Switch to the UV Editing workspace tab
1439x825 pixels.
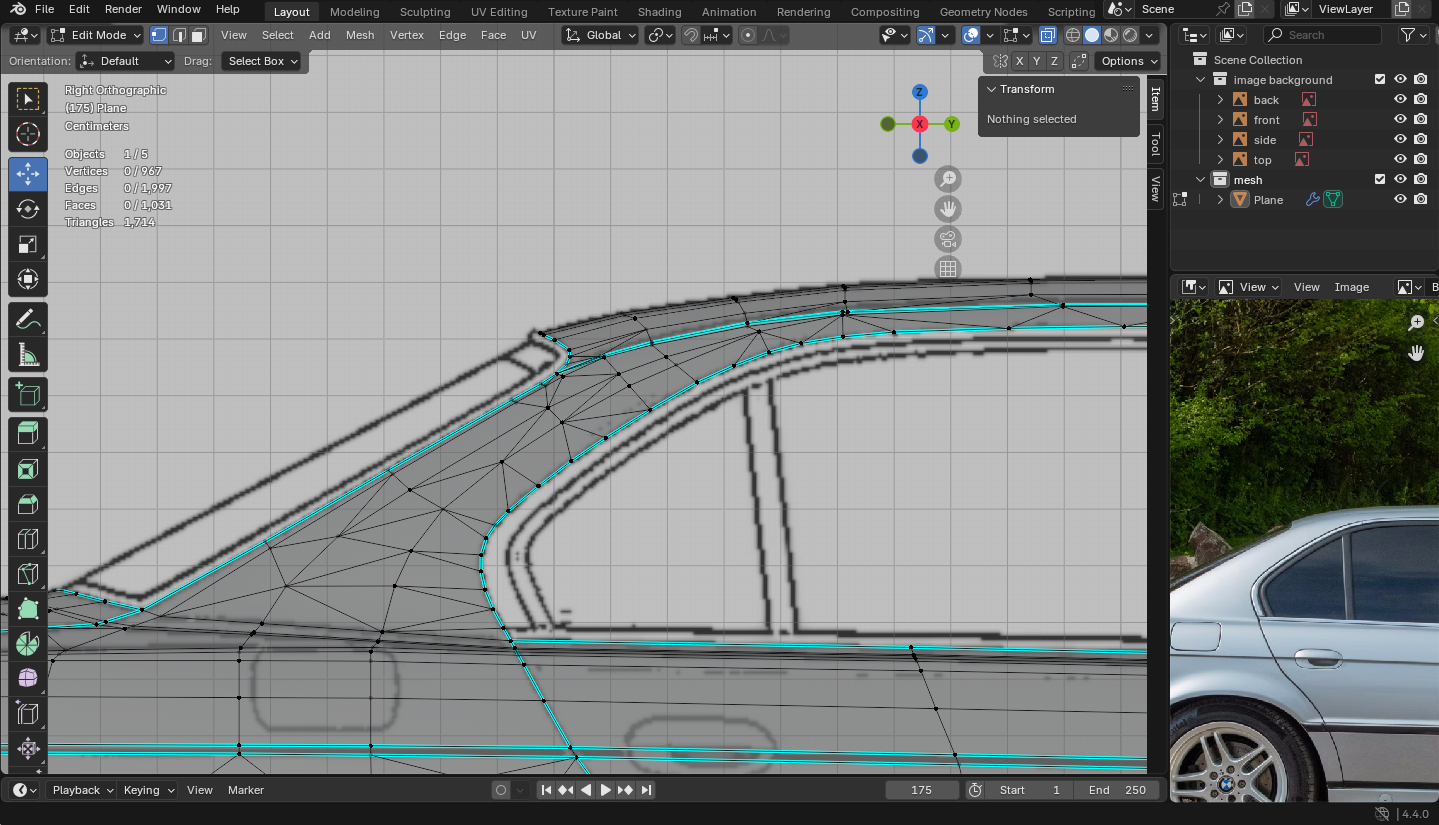pos(499,12)
